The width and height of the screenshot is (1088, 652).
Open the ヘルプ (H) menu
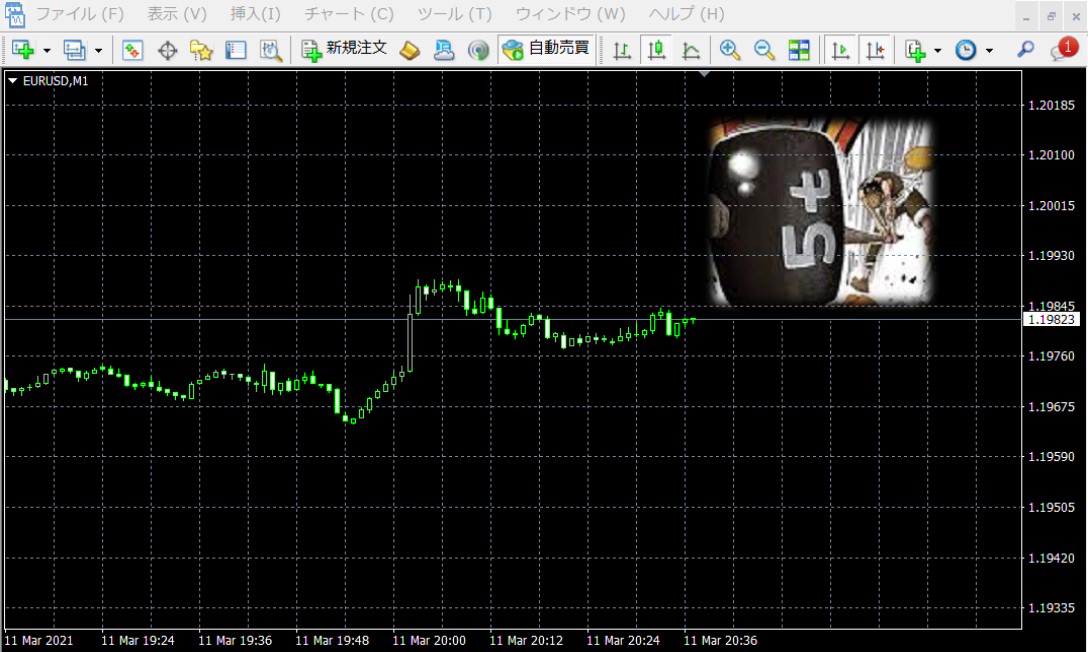(686, 14)
